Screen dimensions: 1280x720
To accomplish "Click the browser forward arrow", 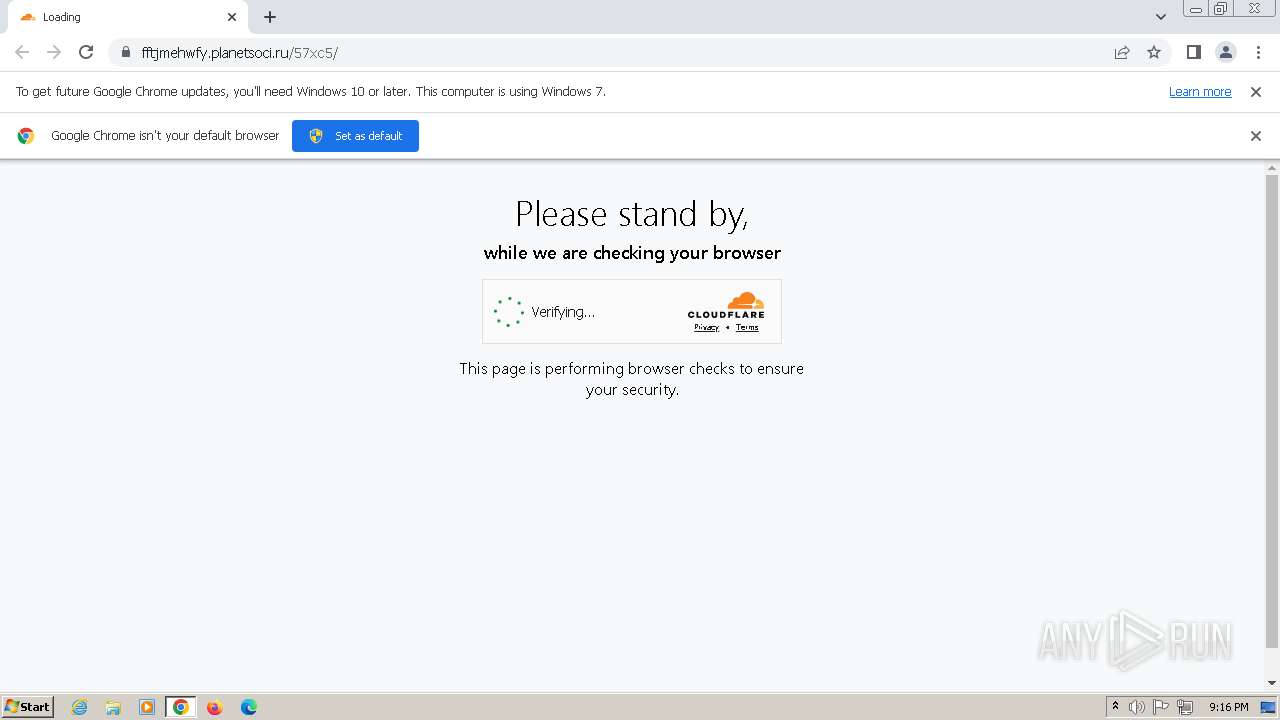I will [x=54, y=52].
